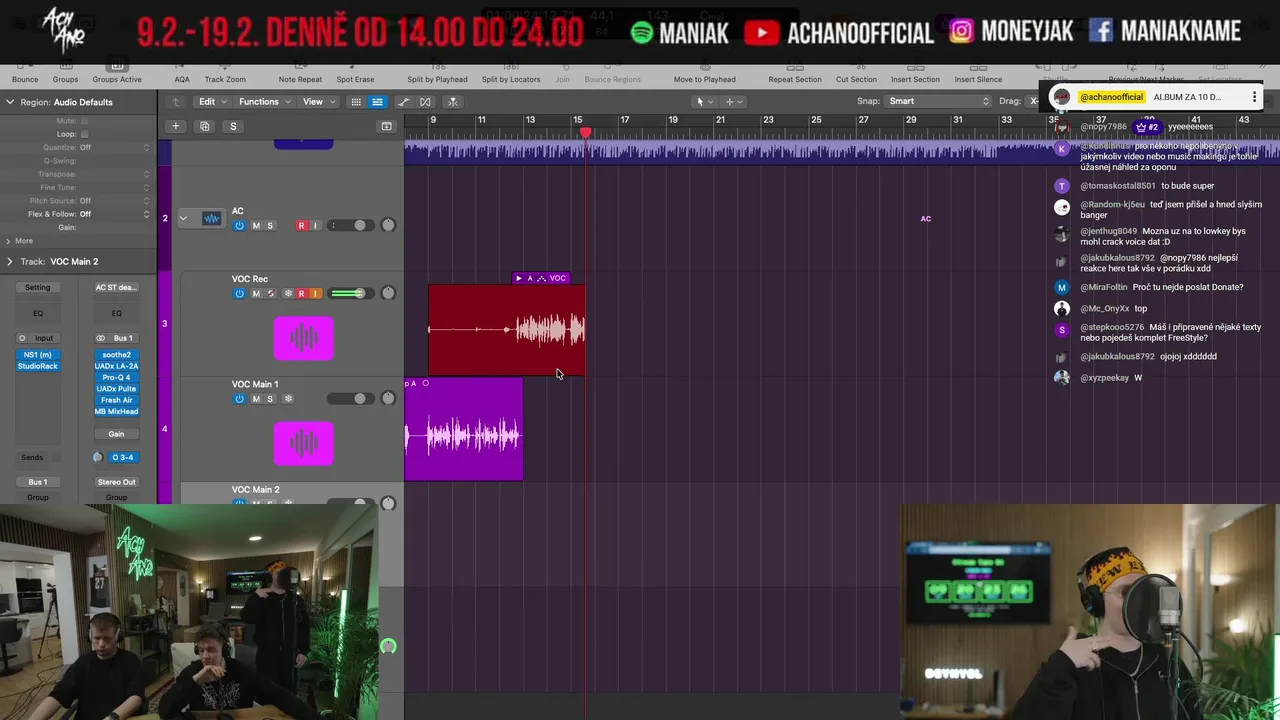This screenshot has width=1280, height=720.
Task: Open the command-click tool menu
Action: tap(733, 101)
